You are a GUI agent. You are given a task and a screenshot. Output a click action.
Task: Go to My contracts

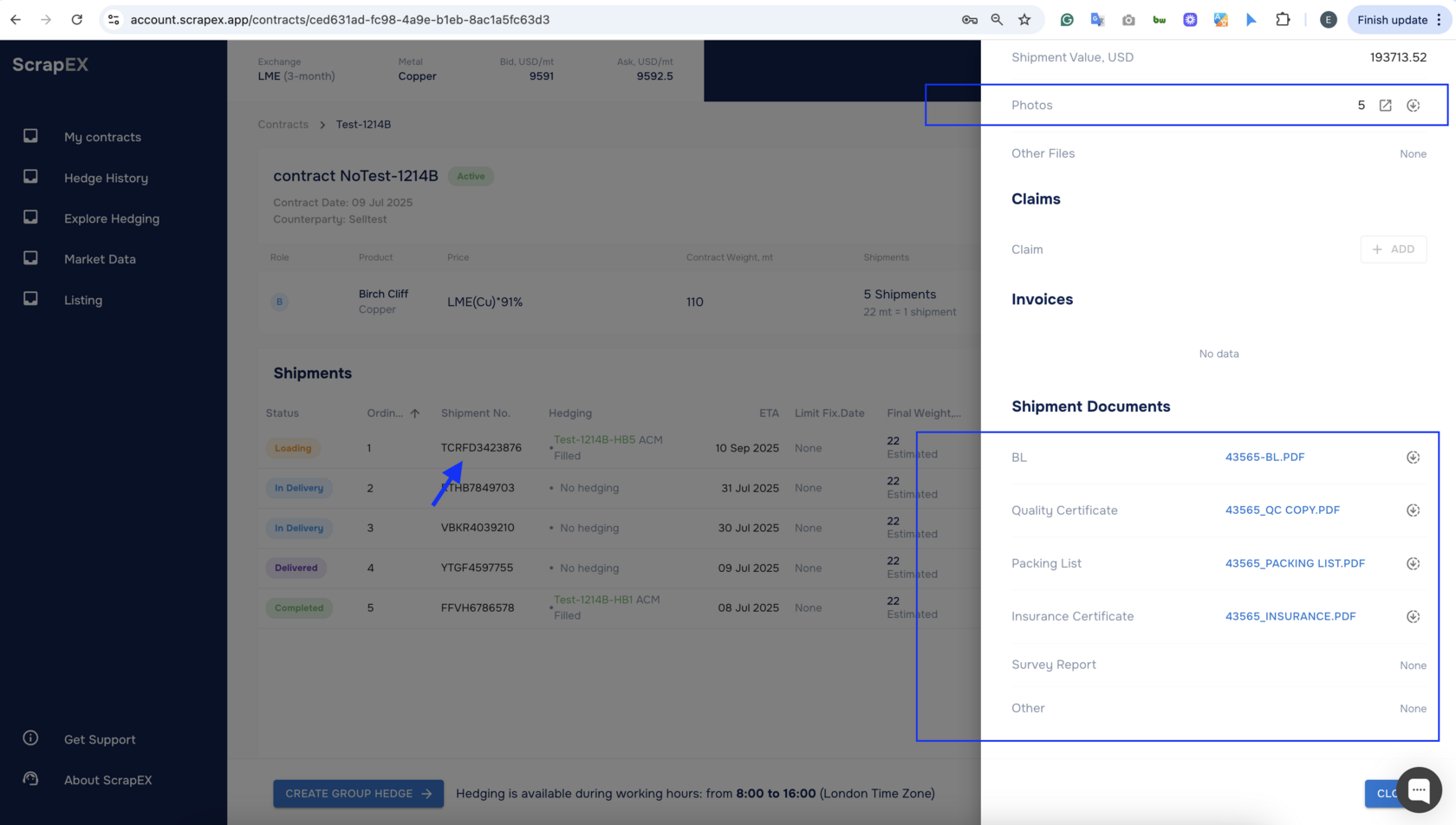(x=102, y=137)
